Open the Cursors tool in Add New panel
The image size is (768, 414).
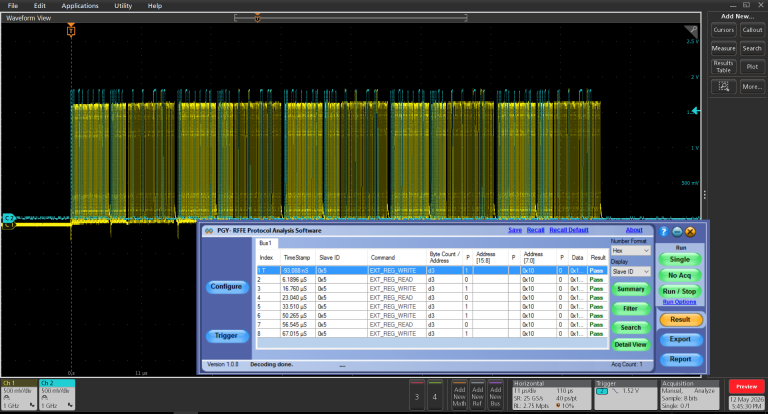pos(723,30)
